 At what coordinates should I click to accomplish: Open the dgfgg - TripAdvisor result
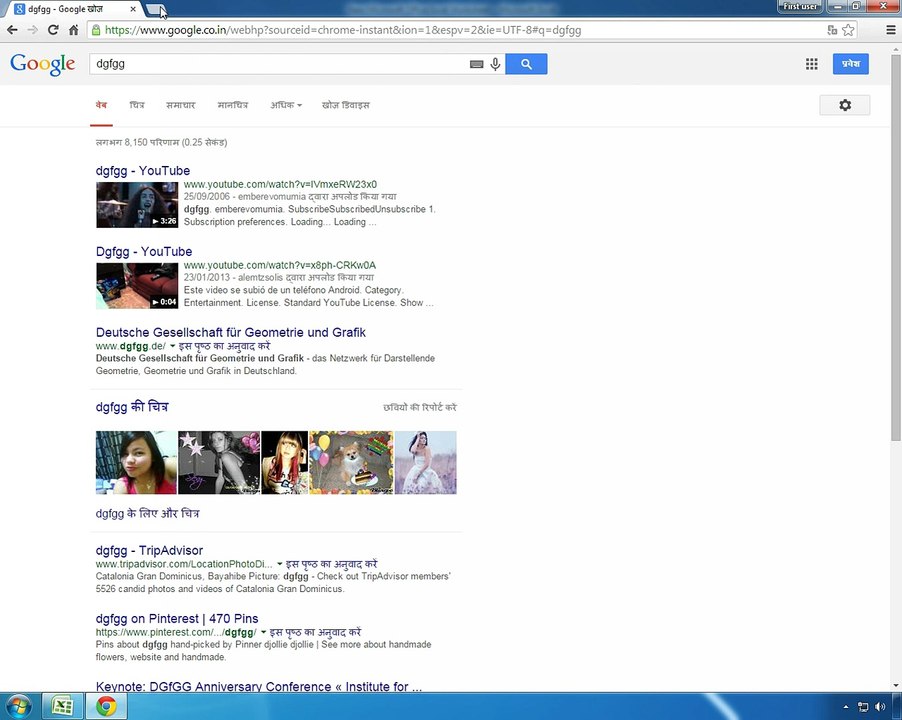(149, 550)
